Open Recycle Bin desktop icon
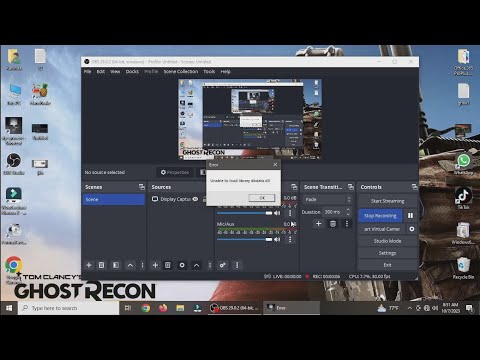The width and height of the screenshot is (480, 360). [463, 268]
